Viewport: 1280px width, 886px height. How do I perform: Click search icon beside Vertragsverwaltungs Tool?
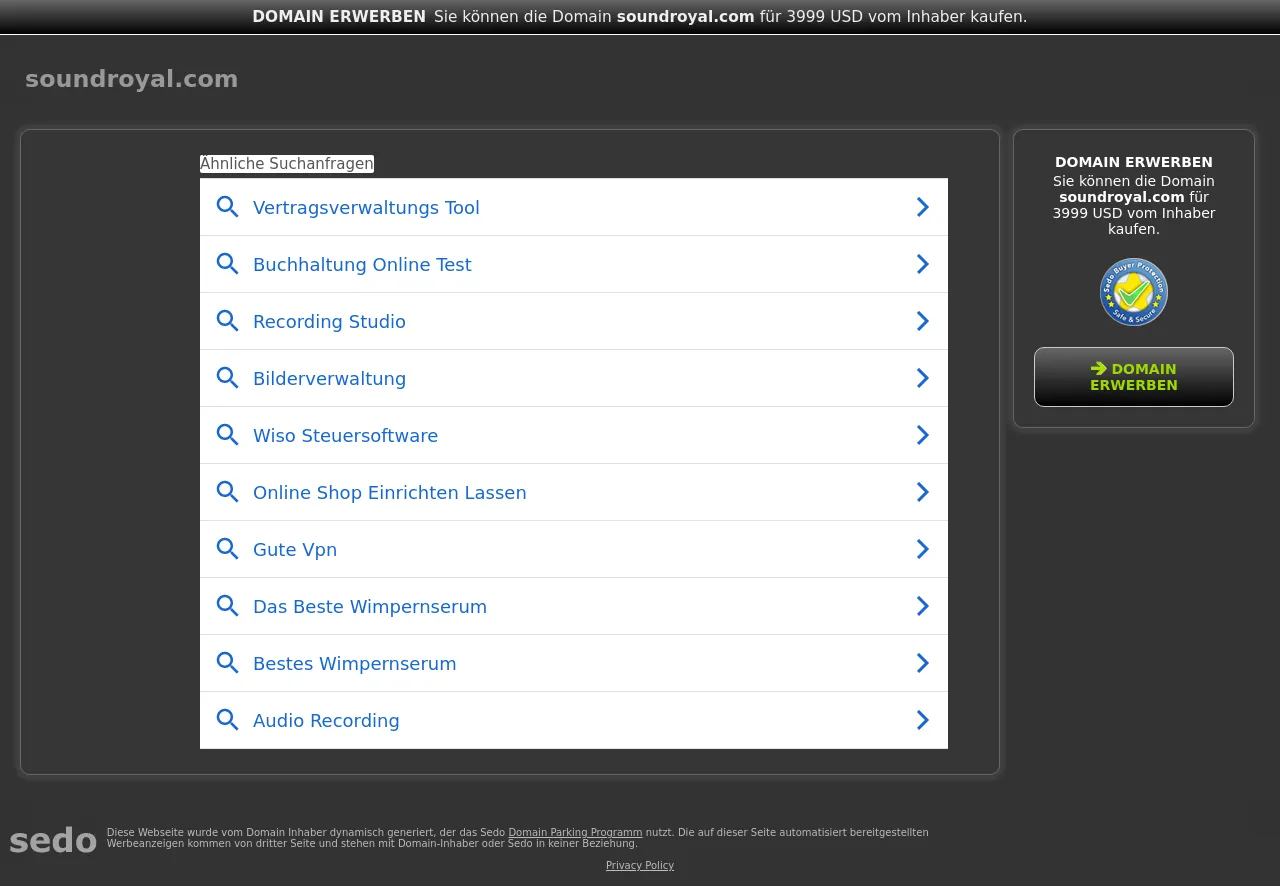[228, 207]
